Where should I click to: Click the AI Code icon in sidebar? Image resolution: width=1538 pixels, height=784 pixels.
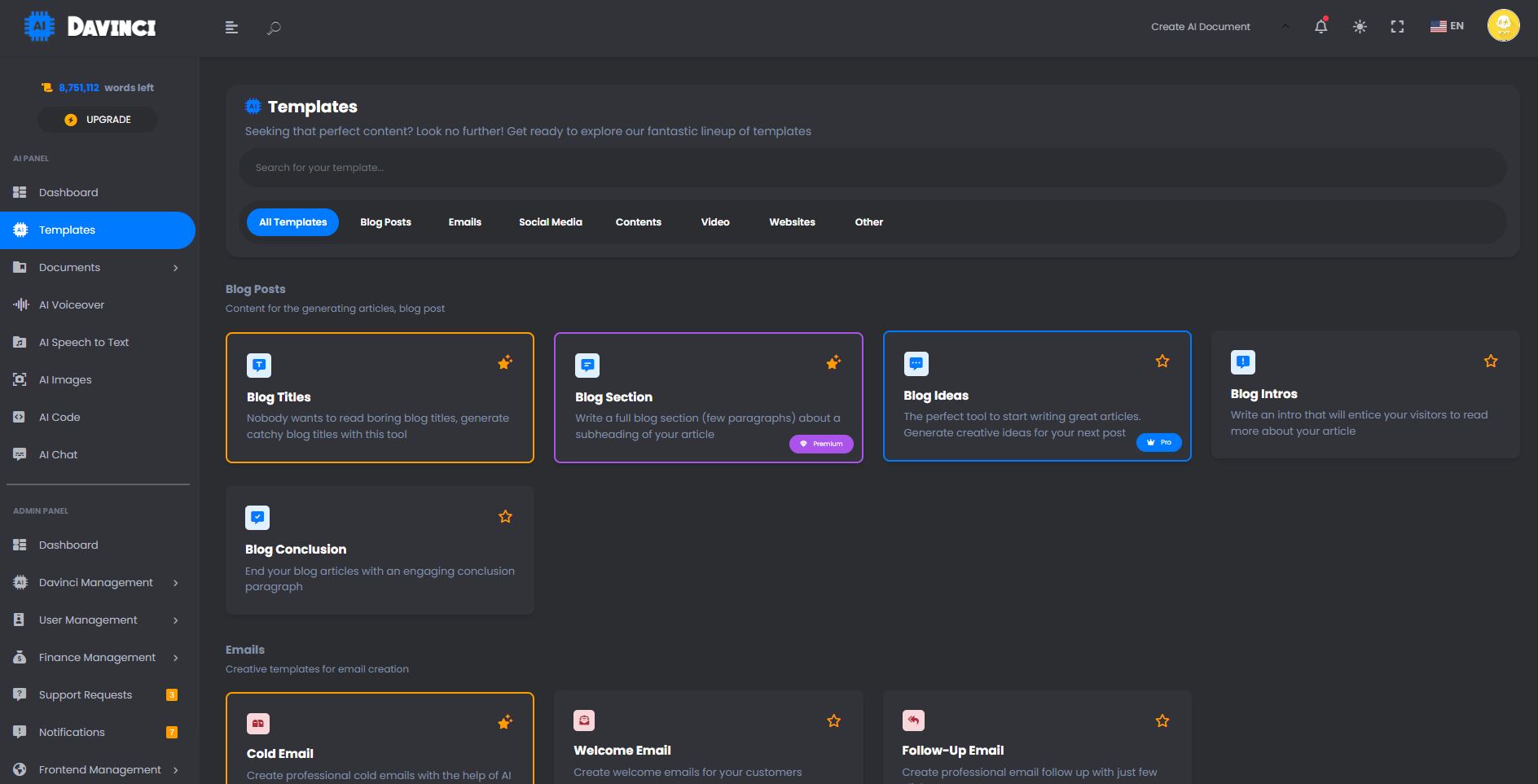coord(20,417)
